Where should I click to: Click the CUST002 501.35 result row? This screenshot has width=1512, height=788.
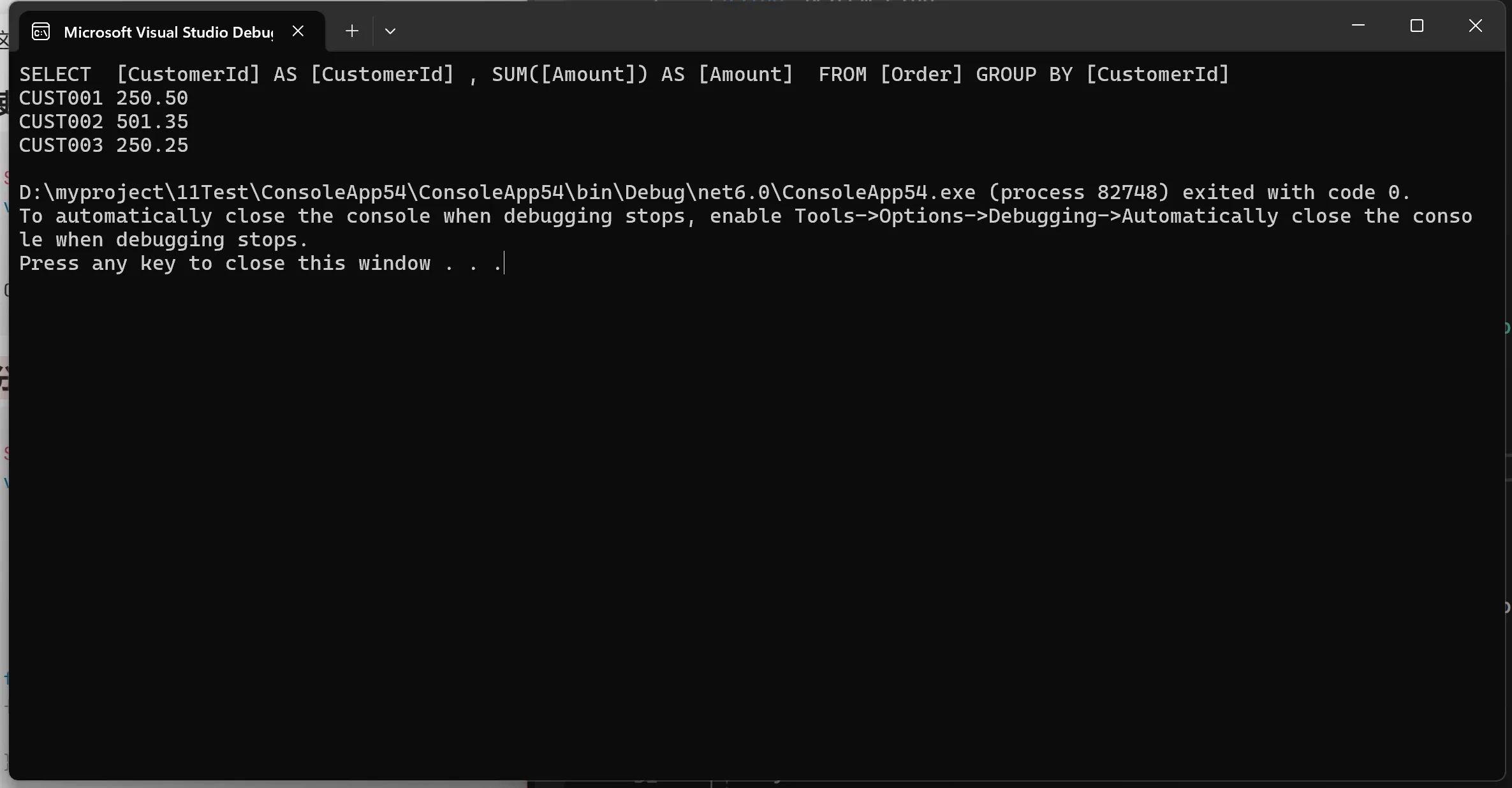pos(104,122)
